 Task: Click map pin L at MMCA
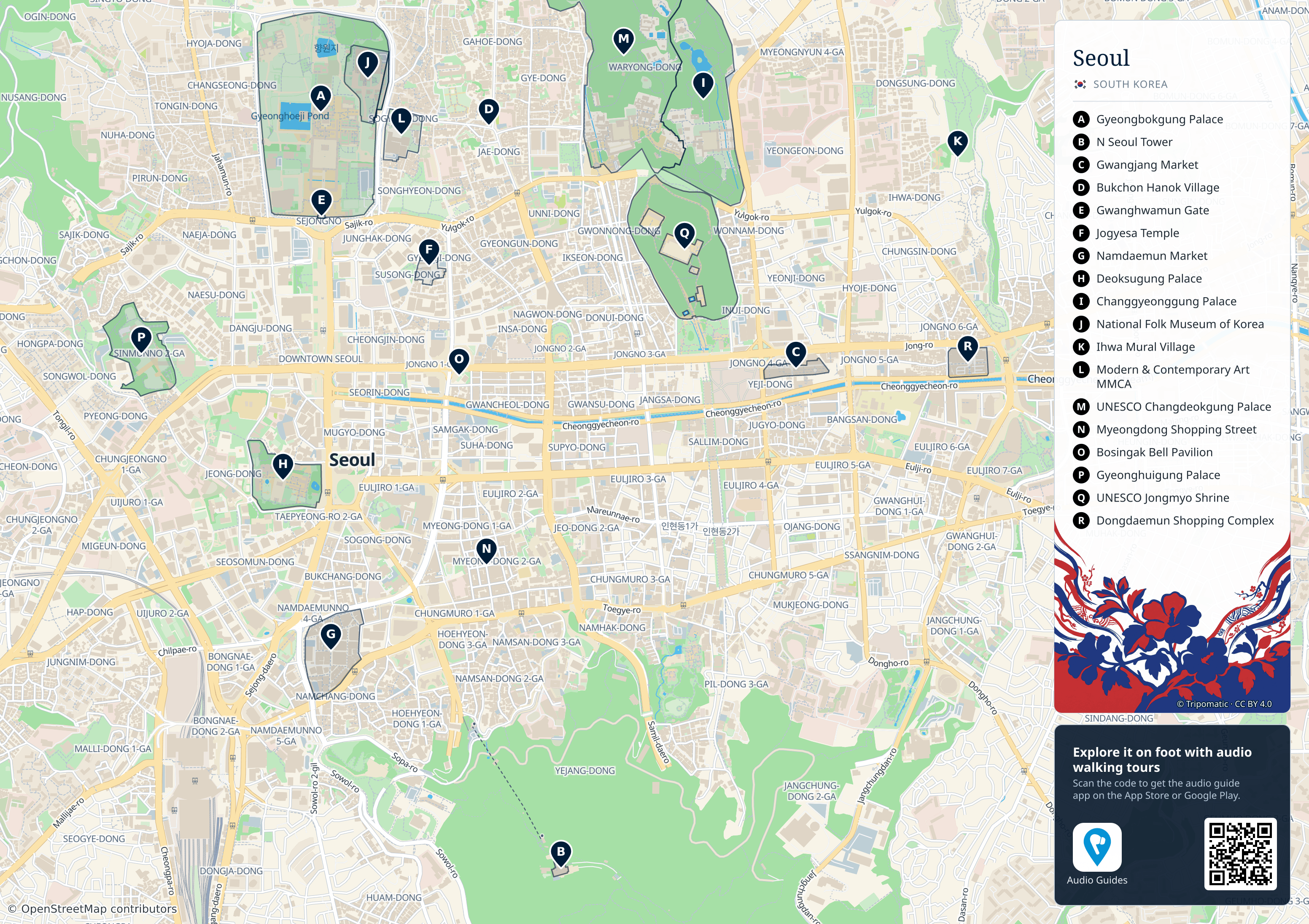pos(401,121)
